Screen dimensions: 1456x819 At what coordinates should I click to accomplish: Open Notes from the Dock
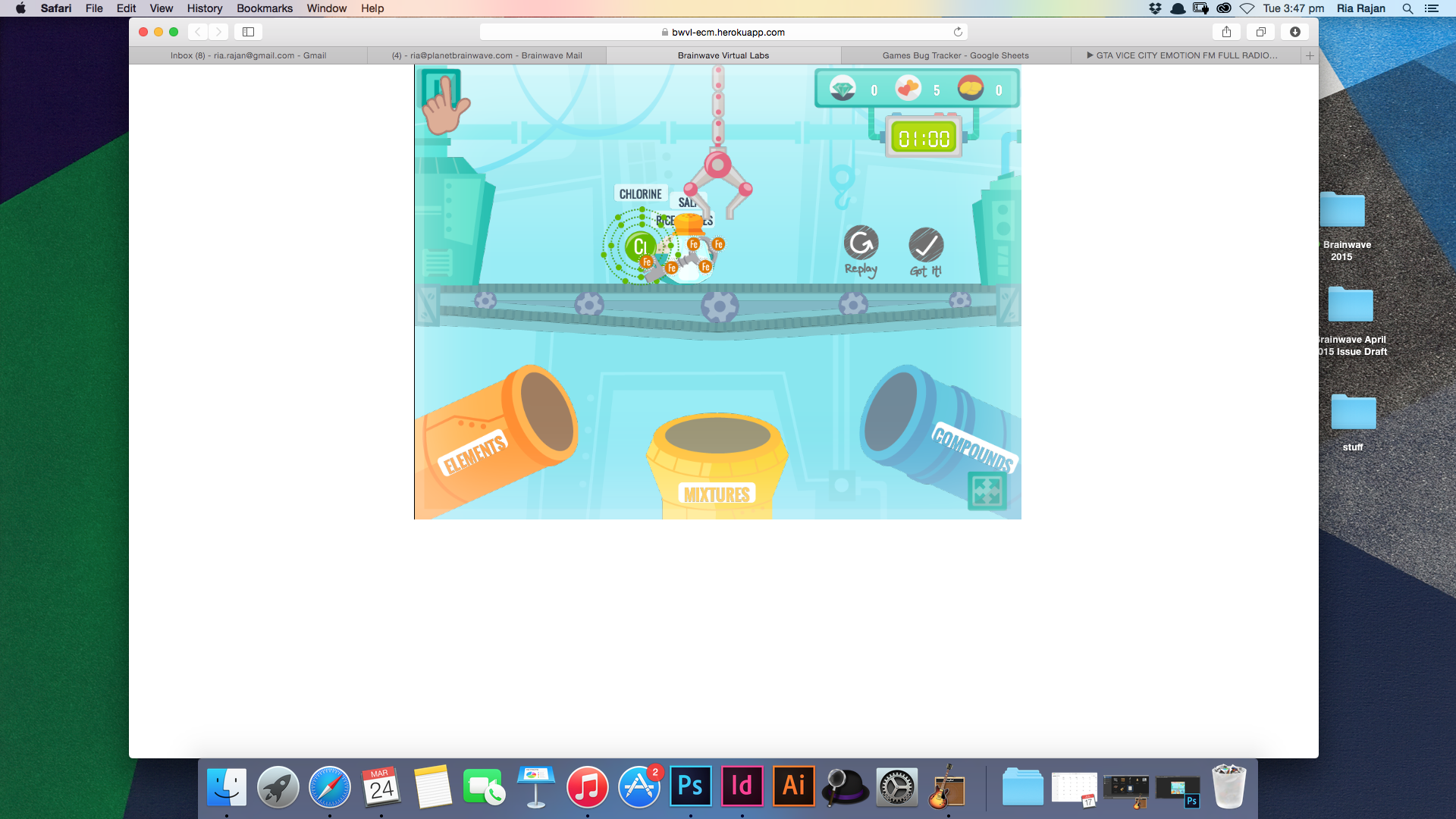point(433,787)
